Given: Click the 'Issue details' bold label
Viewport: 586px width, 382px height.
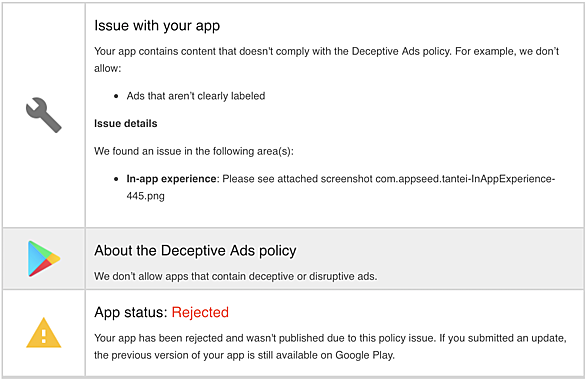Looking at the screenshot, I should [x=126, y=124].
